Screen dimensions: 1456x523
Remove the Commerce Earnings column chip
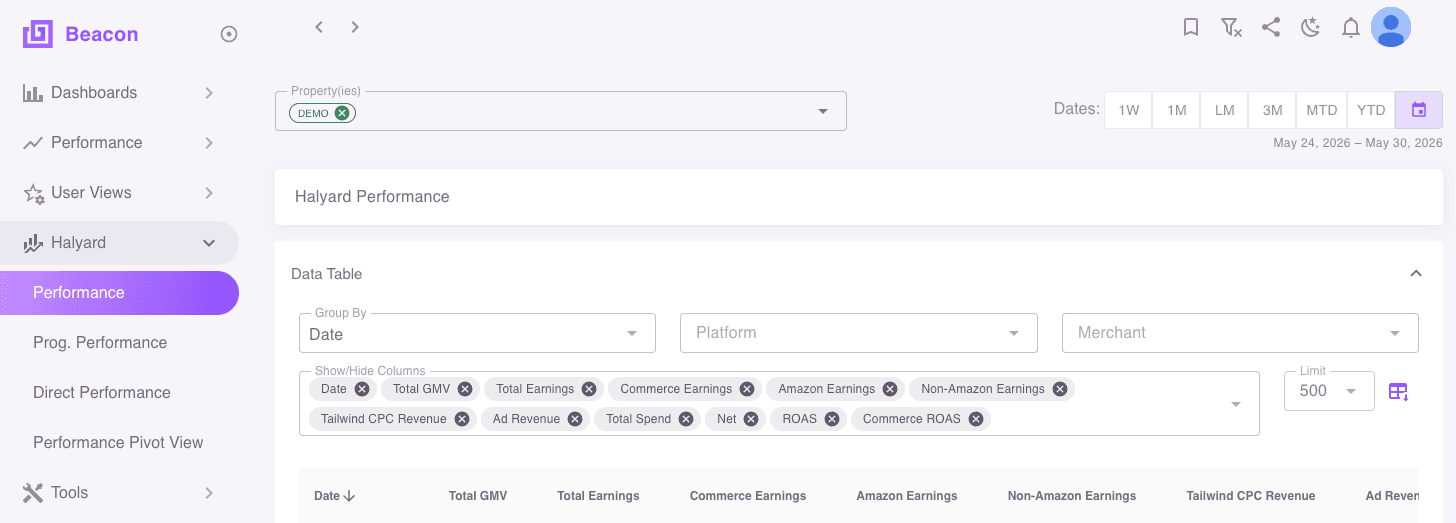coord(747,389)
